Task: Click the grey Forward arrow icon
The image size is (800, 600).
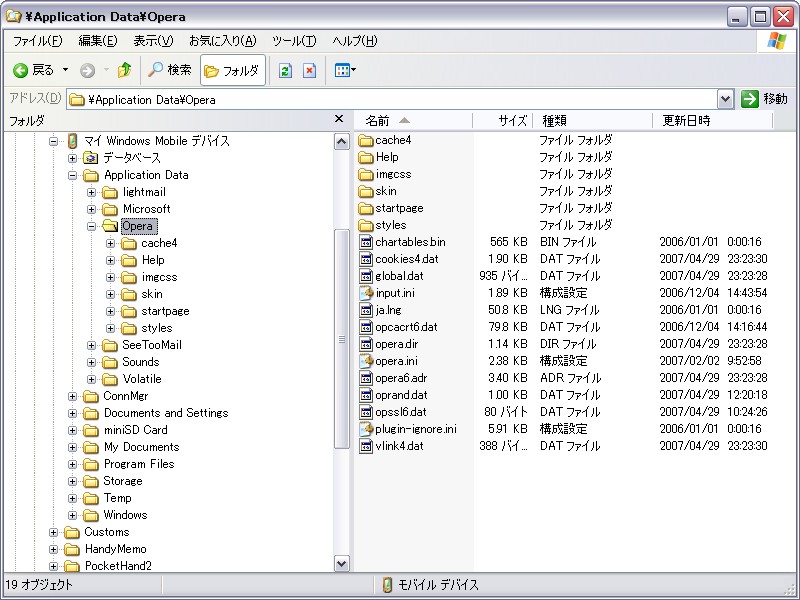Action: (87, 70)
